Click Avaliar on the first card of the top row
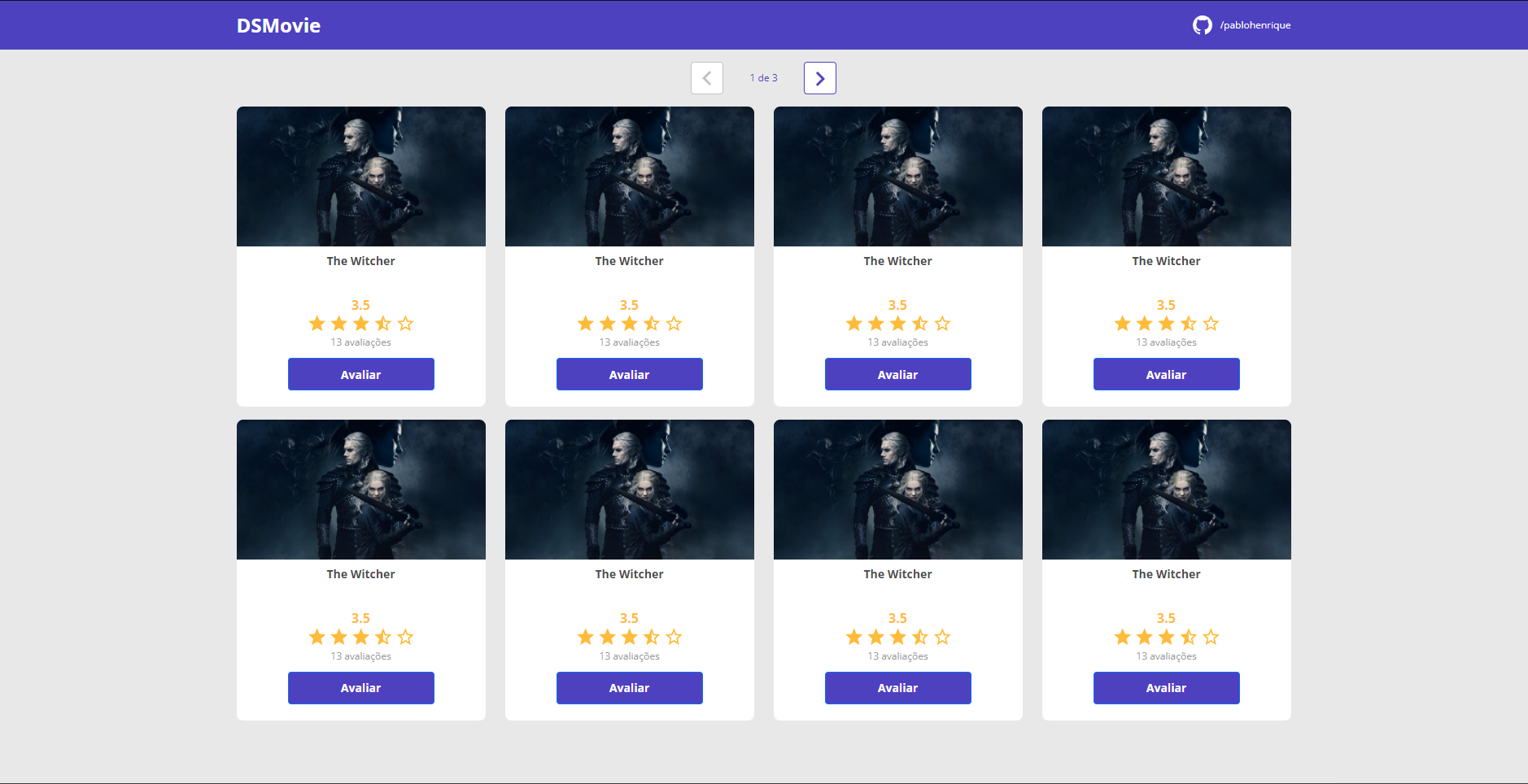The height and width of the screenshot is (784, 1528). (x=360, y=374)
